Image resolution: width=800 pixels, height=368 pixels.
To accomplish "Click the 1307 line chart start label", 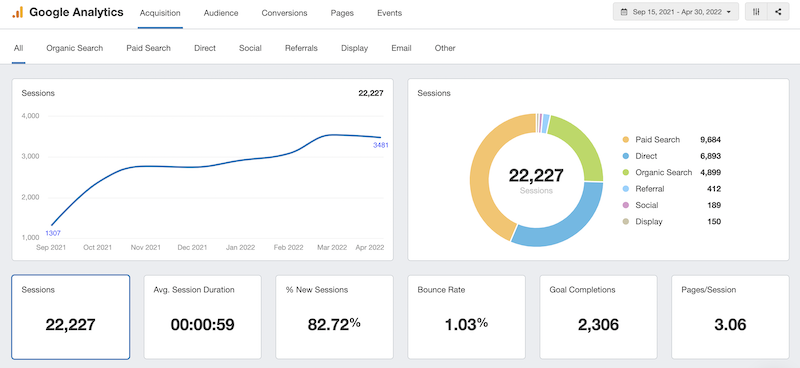I will (x=53, y=233).
